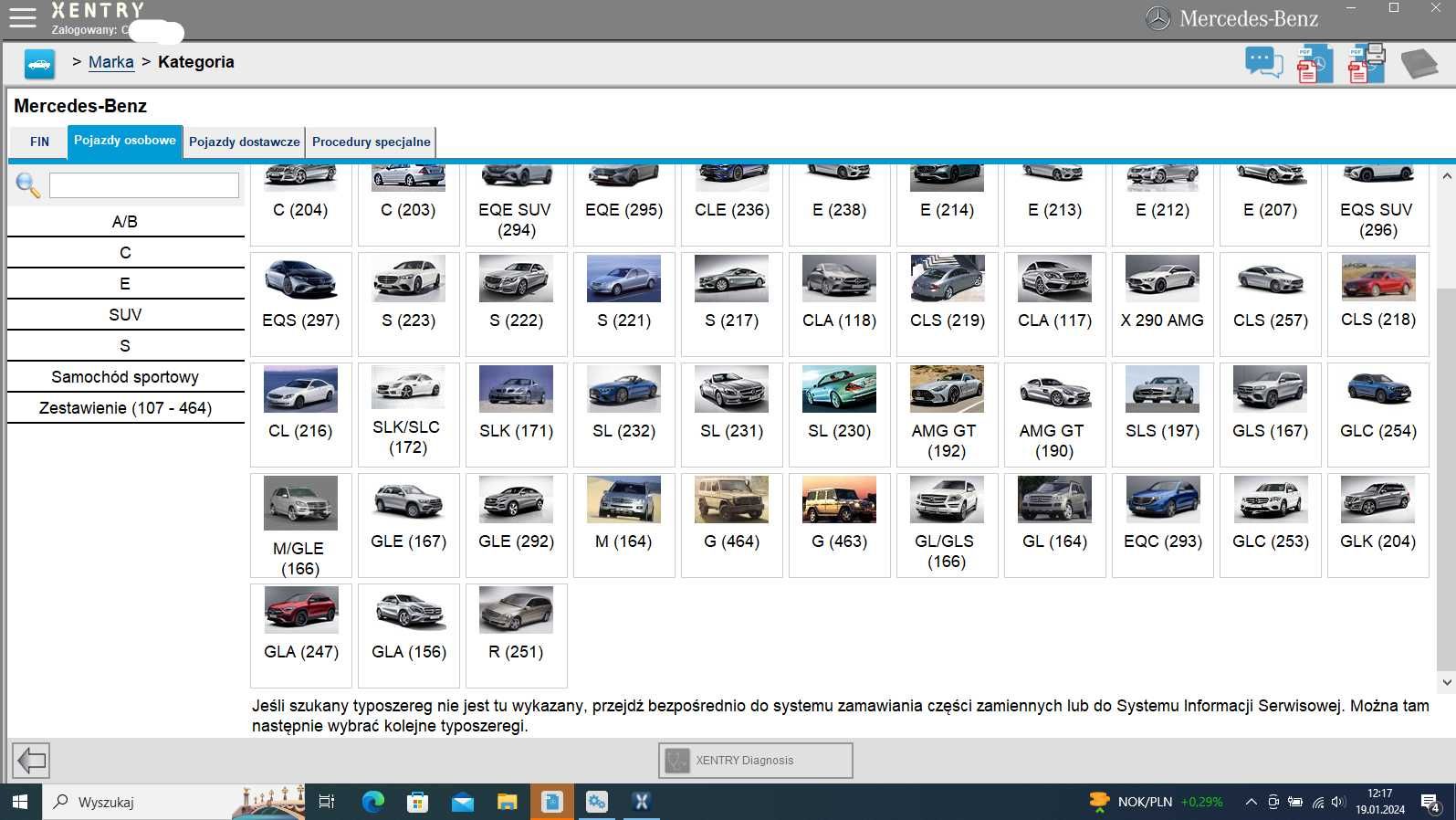Choose GLA (247) red SUV
The image size is (1456, 820).
[x=301, y=636]
